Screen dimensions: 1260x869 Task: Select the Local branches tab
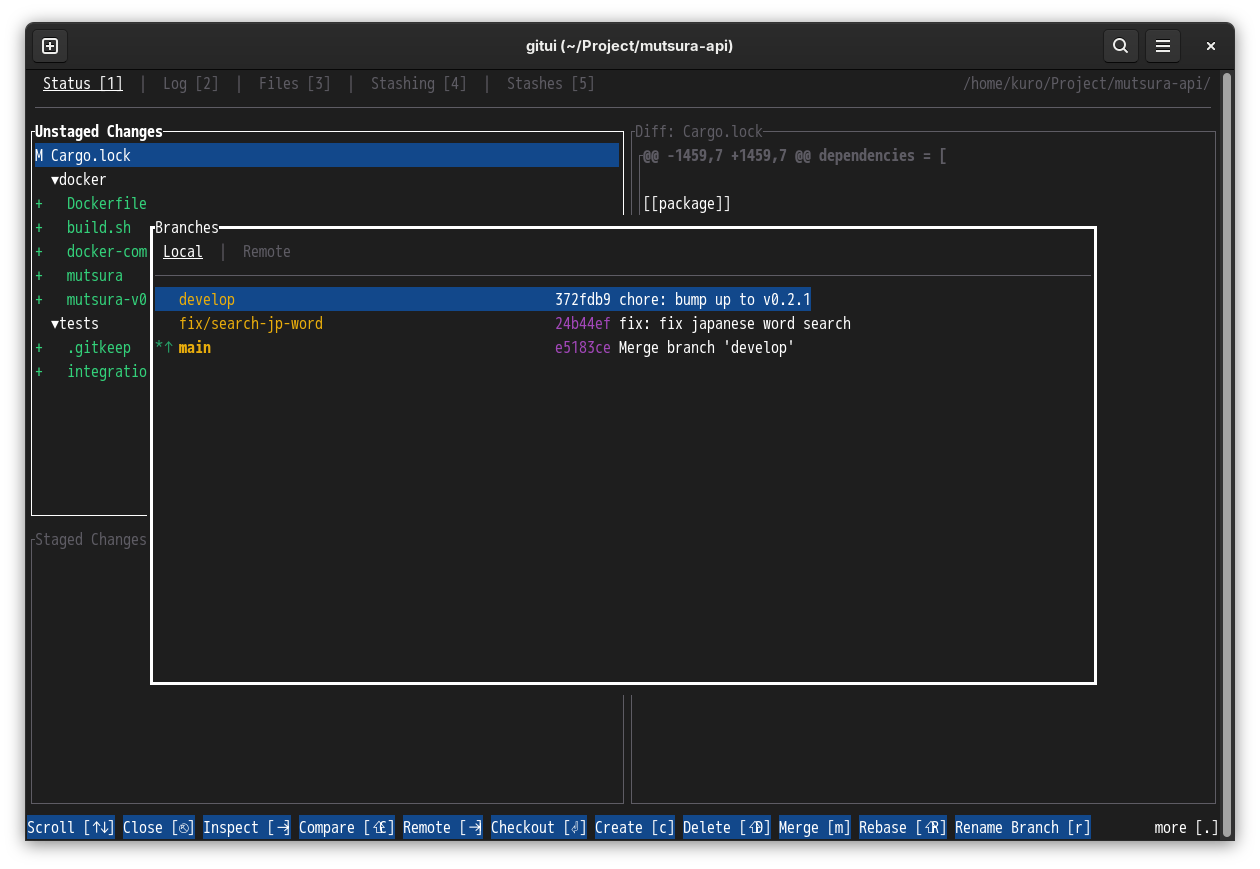tap(183, 252)
